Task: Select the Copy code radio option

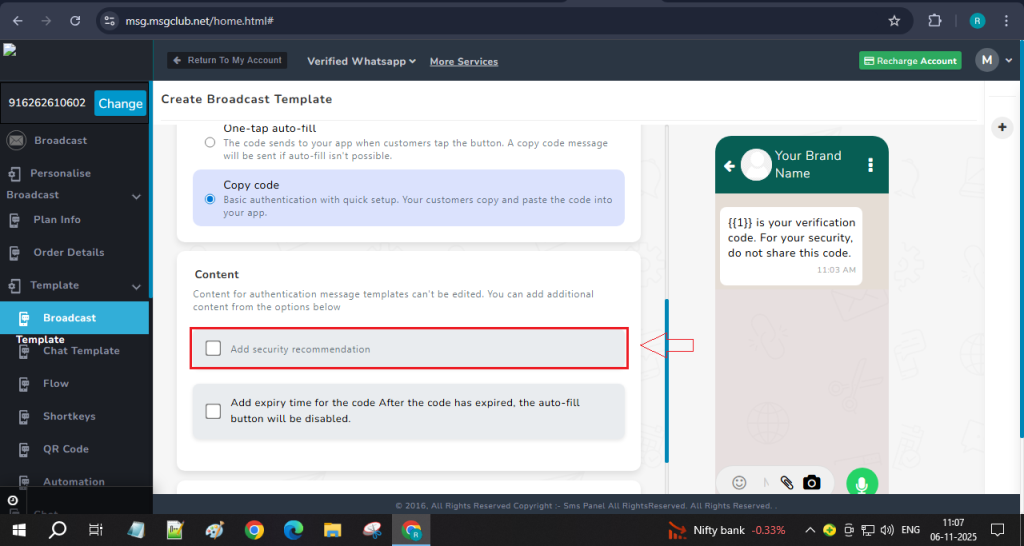Action: [210, 199]
